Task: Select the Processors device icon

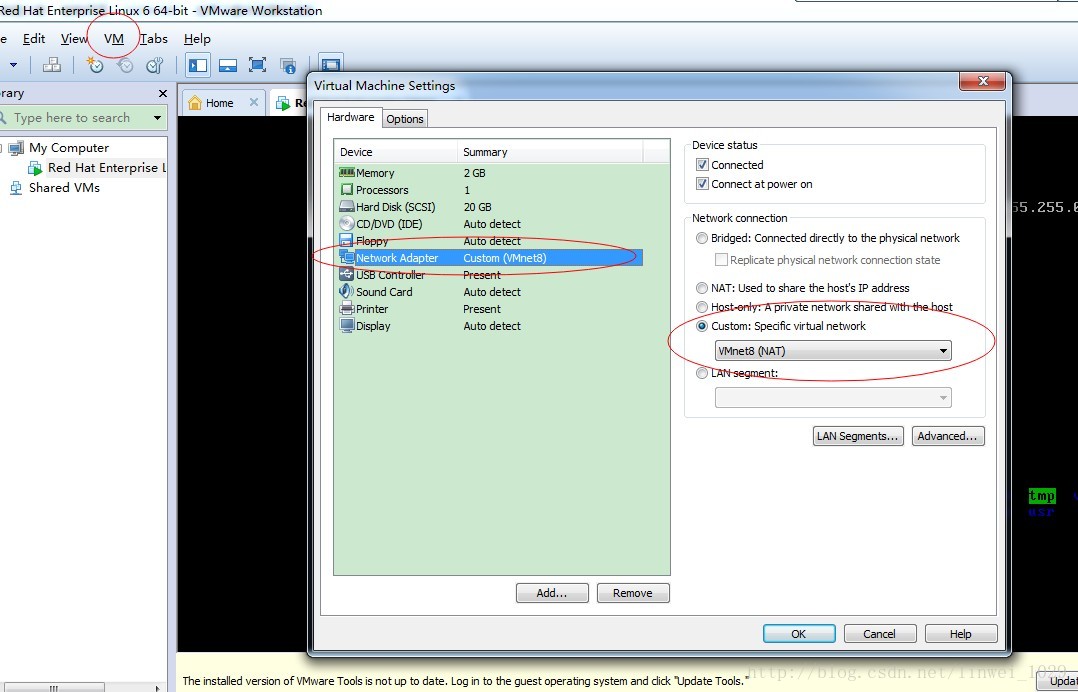Action: point(347,190)
